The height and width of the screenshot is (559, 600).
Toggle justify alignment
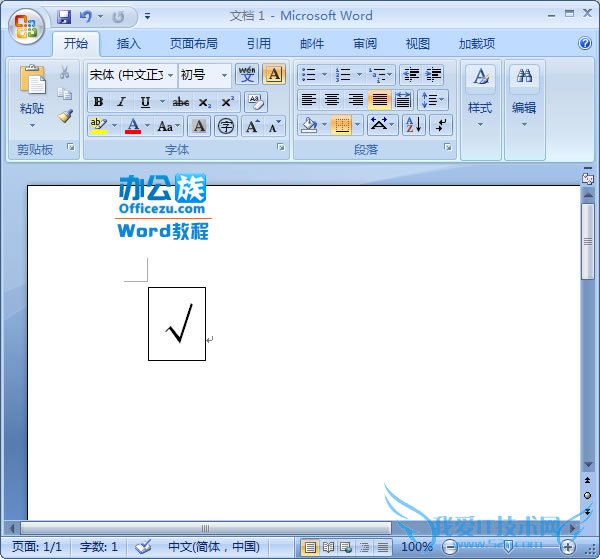(x=380, y=100)
